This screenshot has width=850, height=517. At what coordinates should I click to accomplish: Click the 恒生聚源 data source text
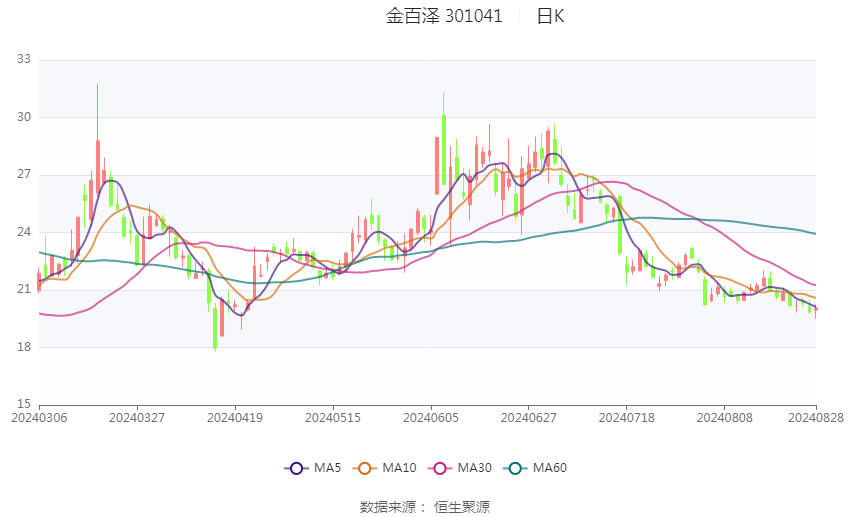pyautogui.click(x=462, y=507)
